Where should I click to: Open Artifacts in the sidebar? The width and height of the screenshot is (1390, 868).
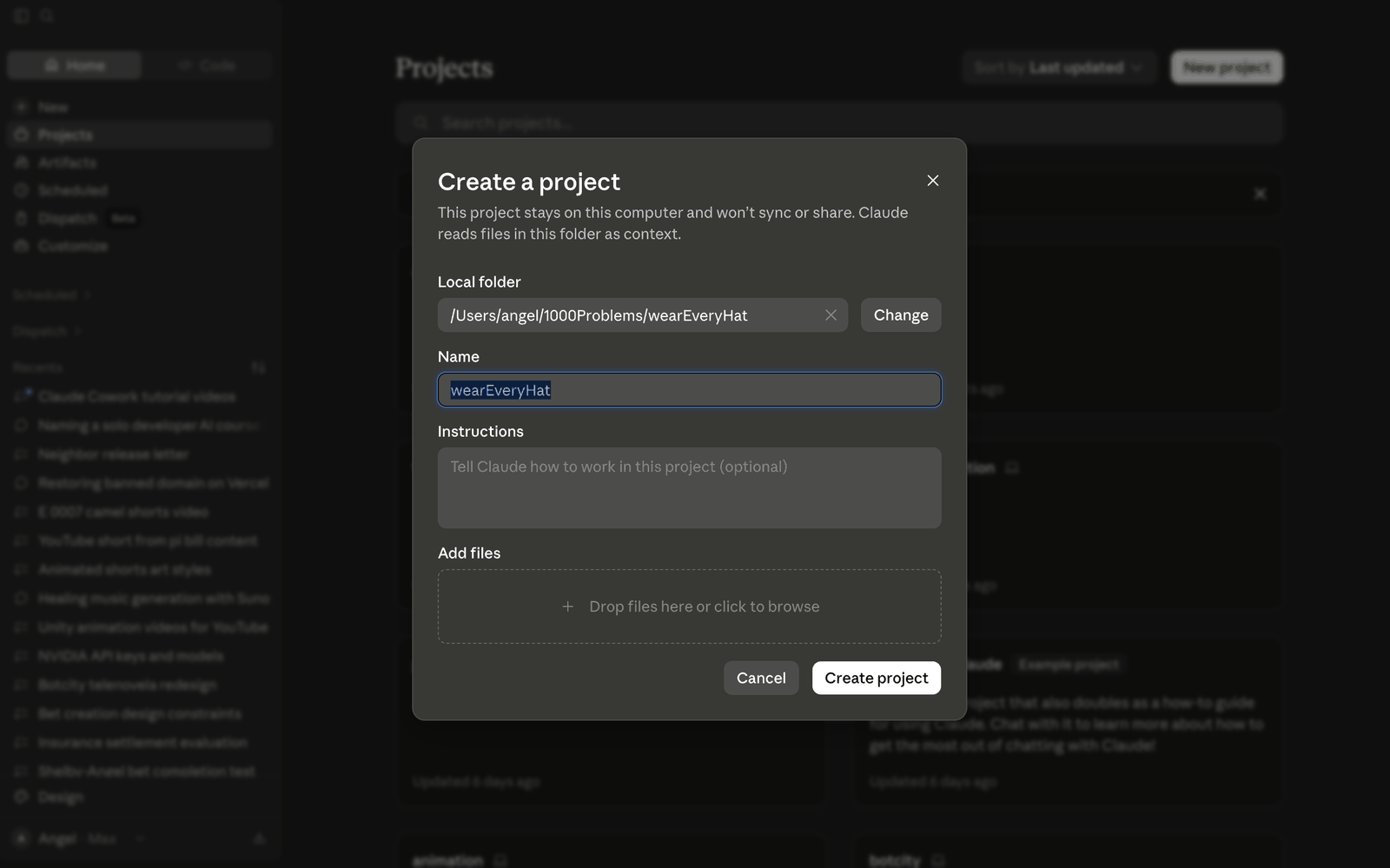pos(139,162)
